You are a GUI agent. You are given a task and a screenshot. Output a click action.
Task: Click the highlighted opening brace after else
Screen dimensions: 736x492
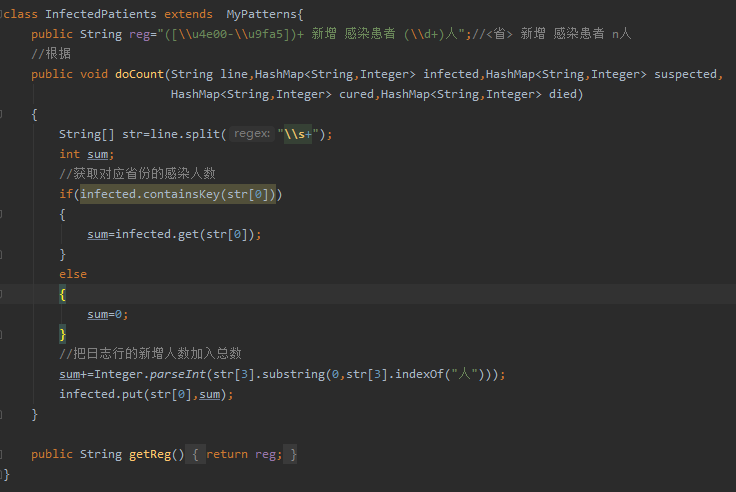pyautogui.click(x=63, y=294)
